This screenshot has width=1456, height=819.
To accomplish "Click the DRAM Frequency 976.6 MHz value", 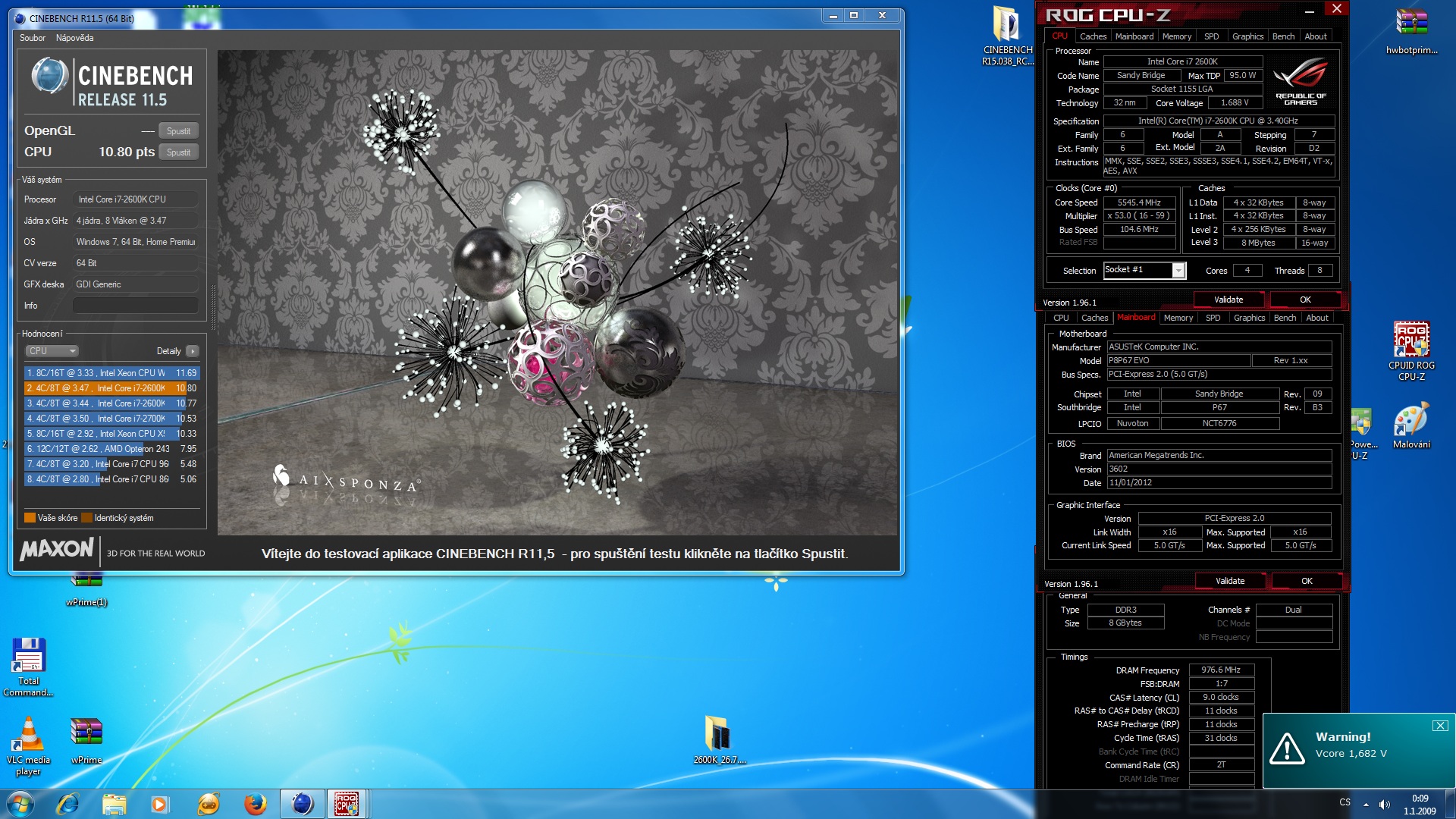I will [x=1221, y=670].
